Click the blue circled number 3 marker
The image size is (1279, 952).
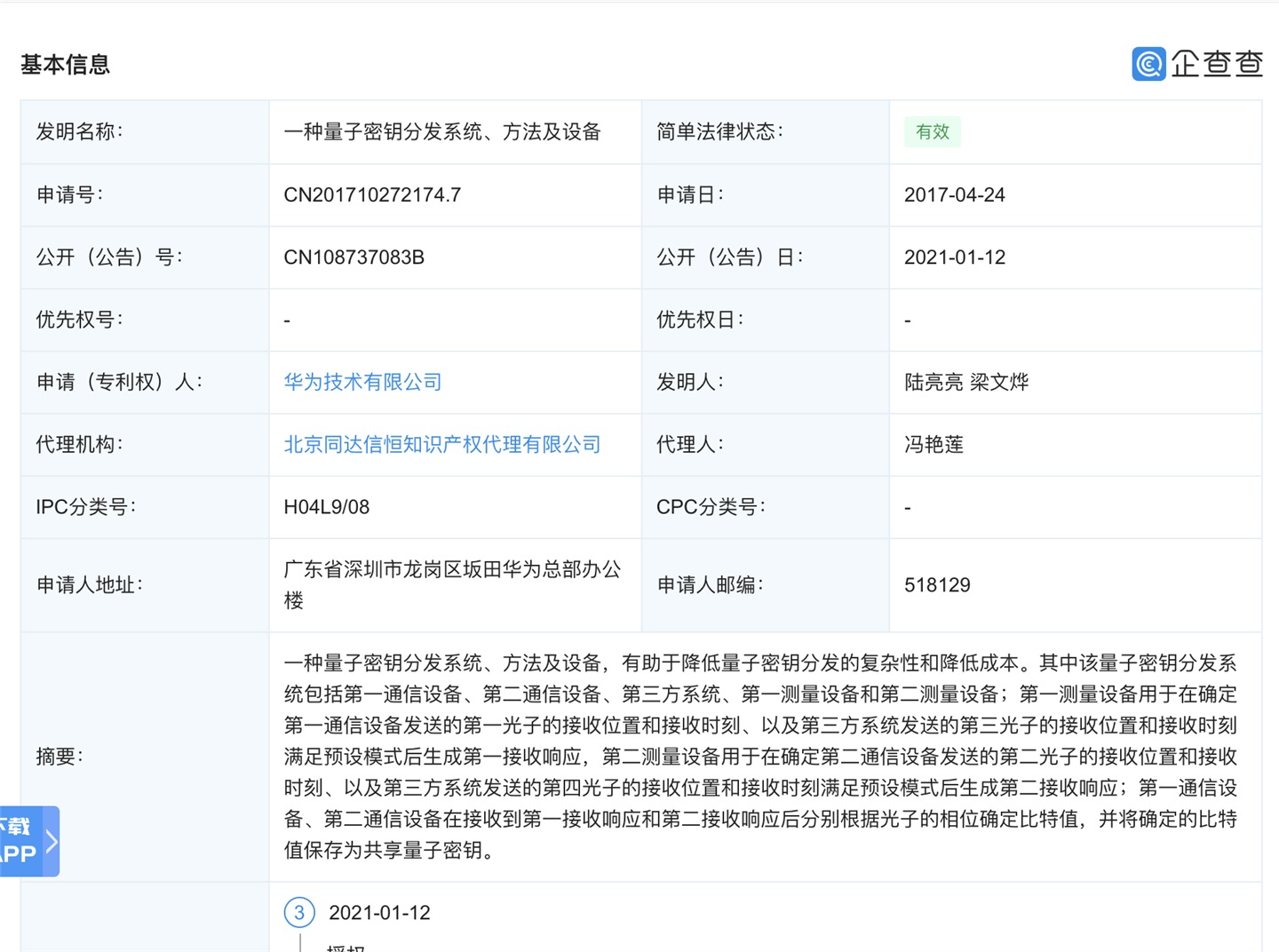[x=299, y=912]
